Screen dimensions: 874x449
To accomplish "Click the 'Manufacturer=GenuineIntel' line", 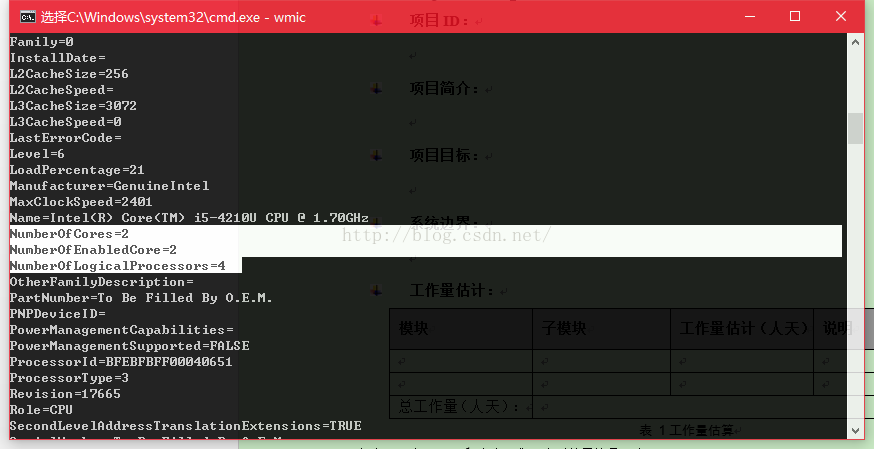I will (x=109, y=186).
